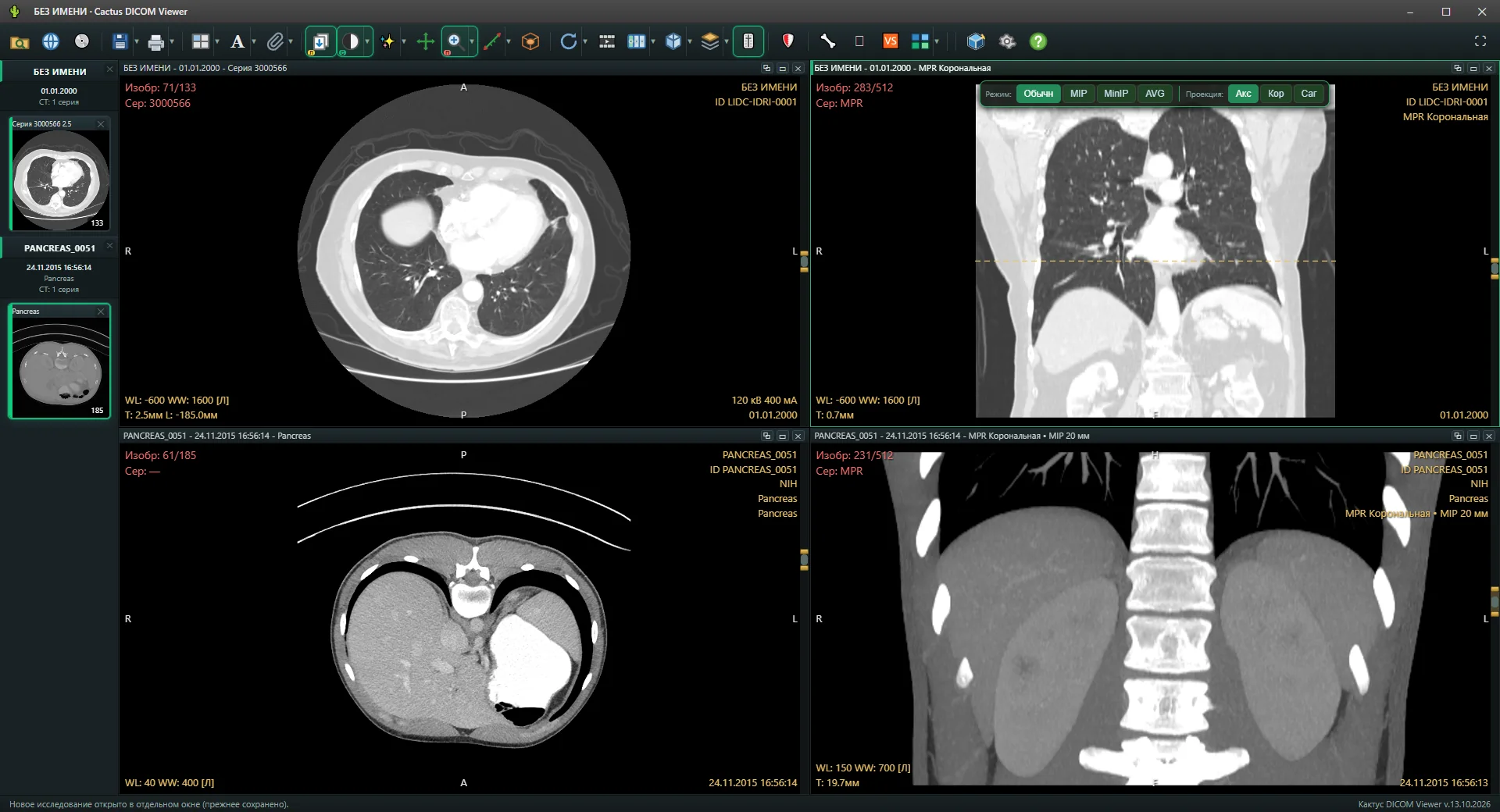Expand the measurement tool dropdown arrow
Screen dimensions: 1500x812
[509, 42]
